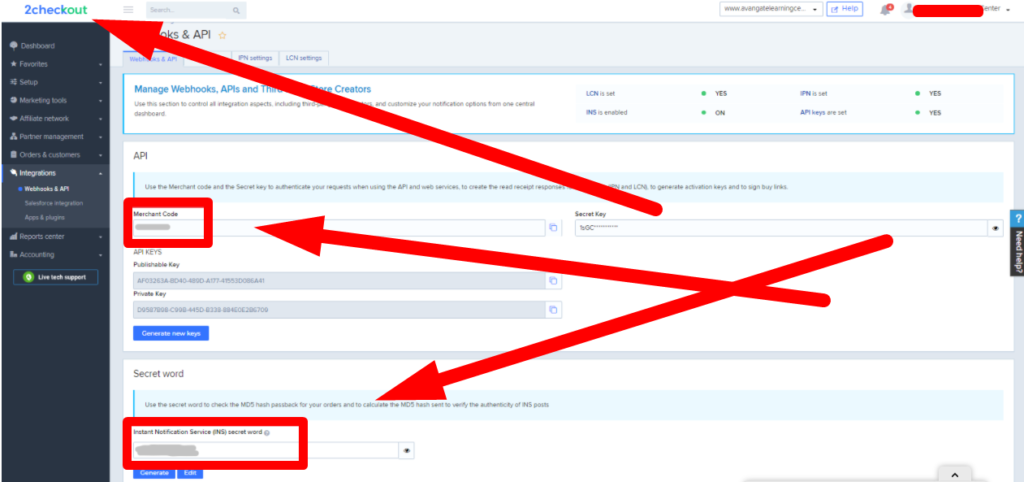Screen dimensions: 1024x482
Task: Click the Generate new keys button
Action: point(171,333)
